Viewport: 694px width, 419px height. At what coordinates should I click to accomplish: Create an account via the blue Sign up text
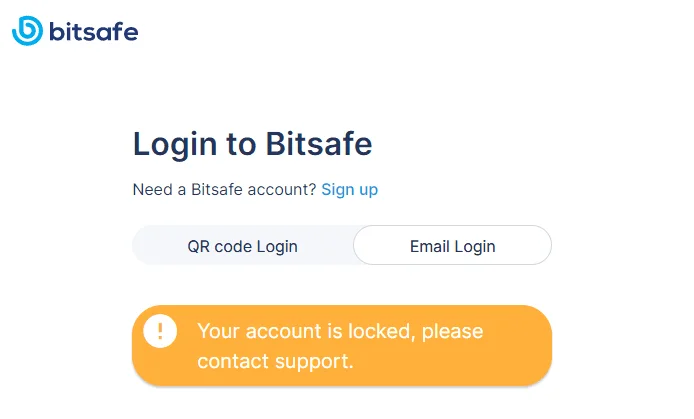350,189
